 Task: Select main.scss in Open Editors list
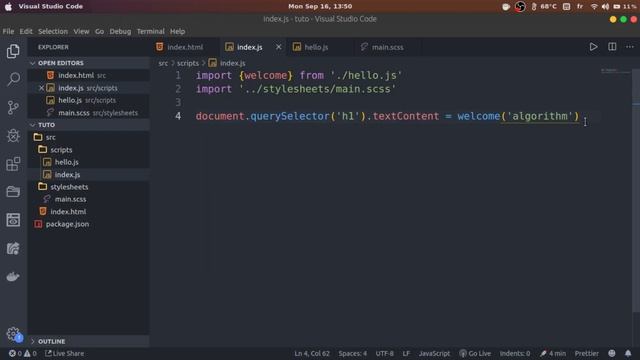(x=73, y=113)
